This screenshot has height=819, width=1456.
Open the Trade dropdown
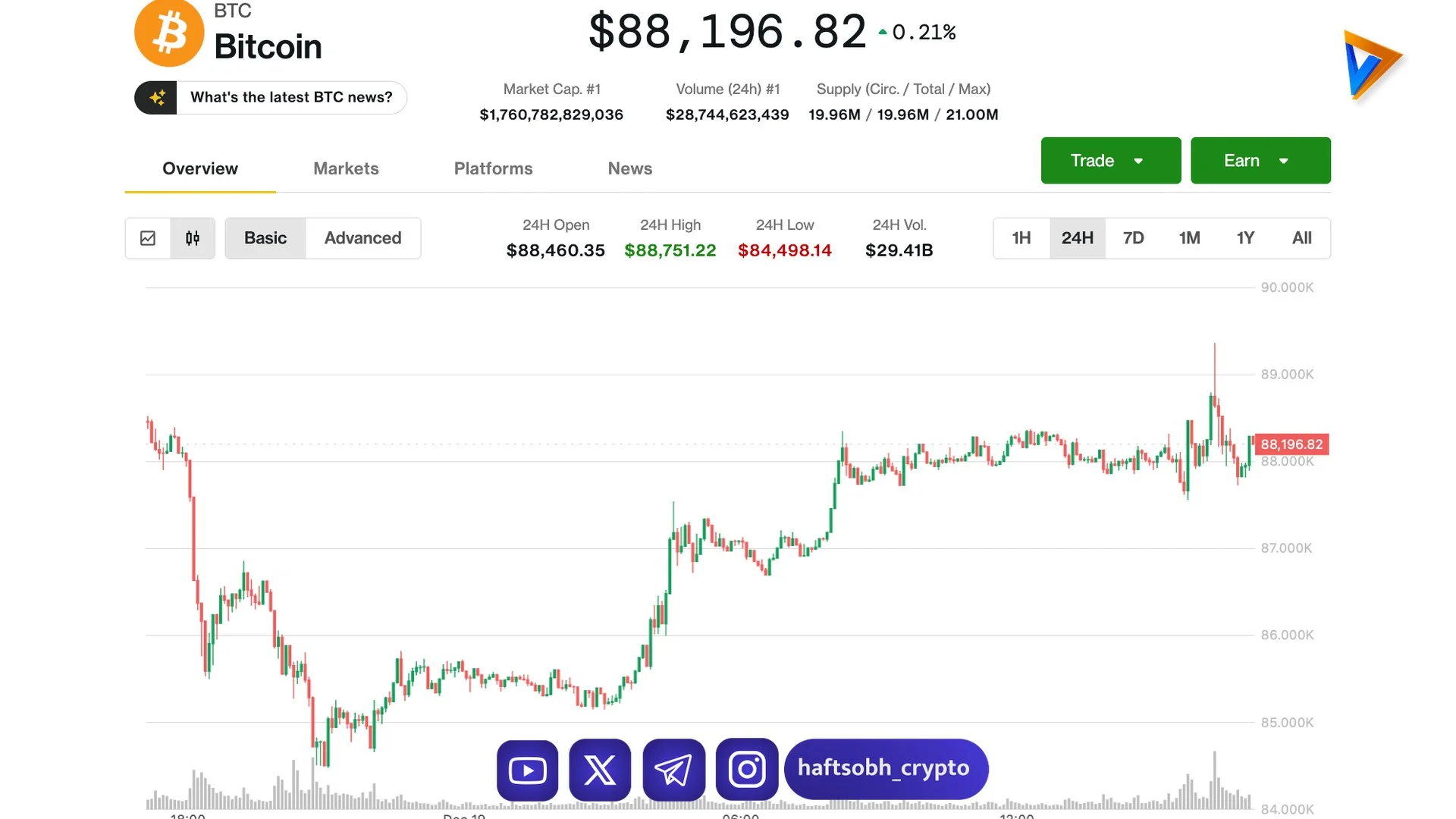(1110, 160)
